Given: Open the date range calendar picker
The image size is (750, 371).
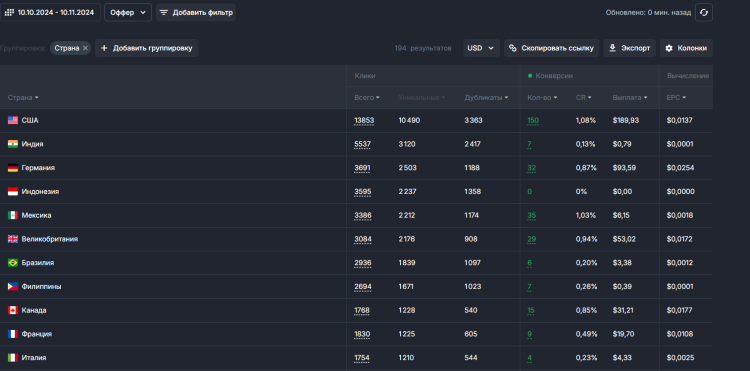Looking at the screenshot, I should click(x=50, y=12).
